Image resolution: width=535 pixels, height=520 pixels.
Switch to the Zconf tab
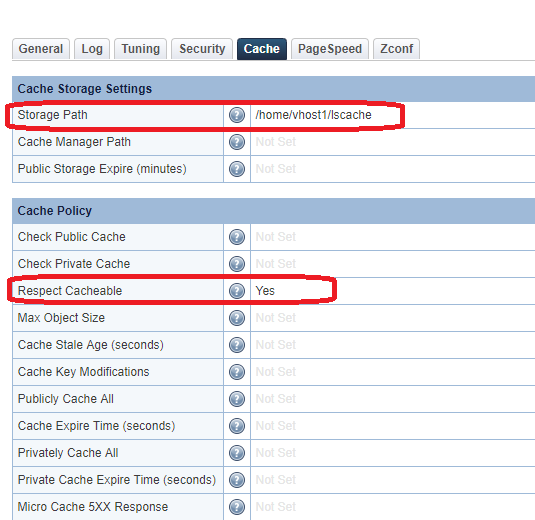pos(396,49)
